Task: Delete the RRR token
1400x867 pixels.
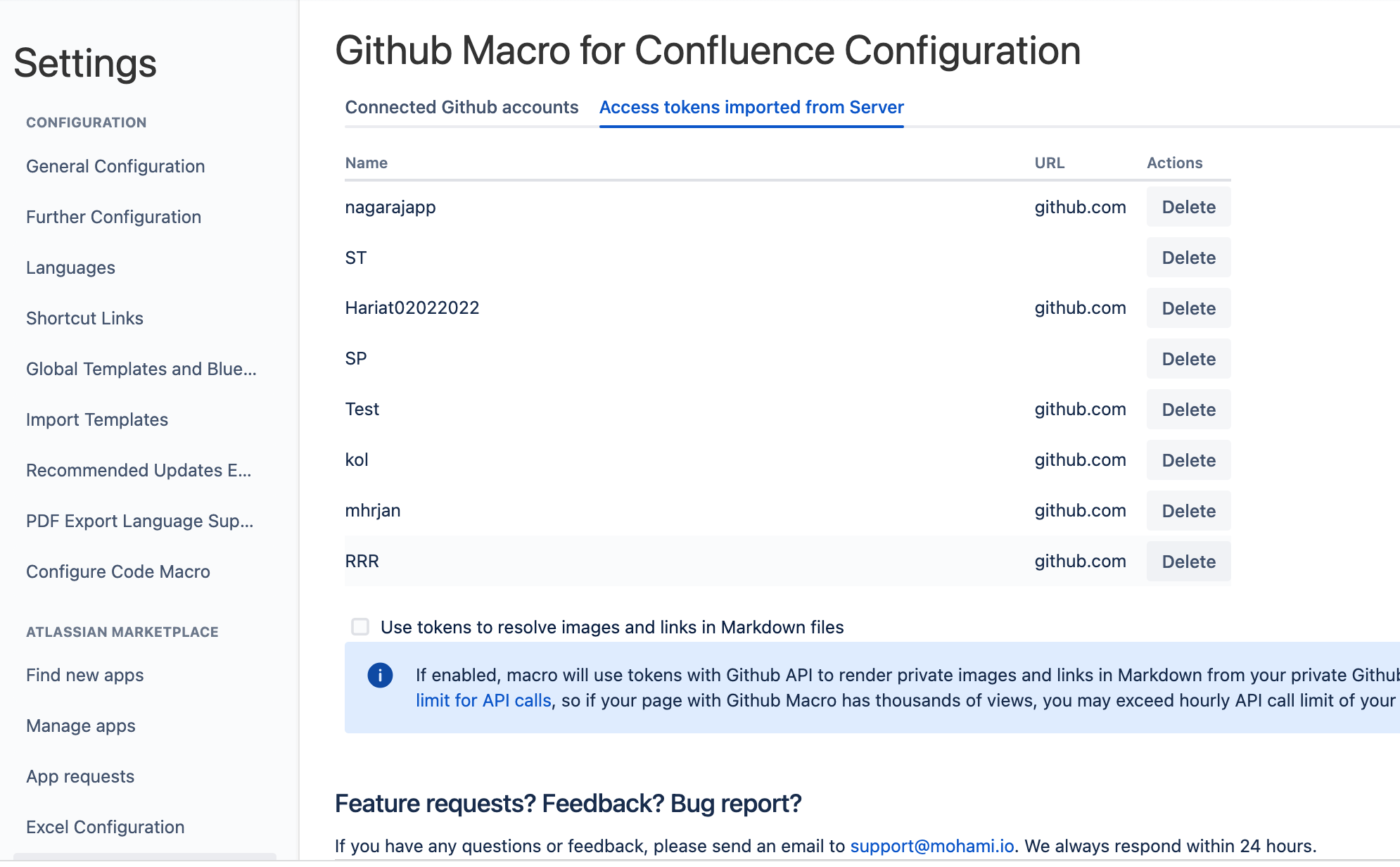Action: (x=1188, y=562)
